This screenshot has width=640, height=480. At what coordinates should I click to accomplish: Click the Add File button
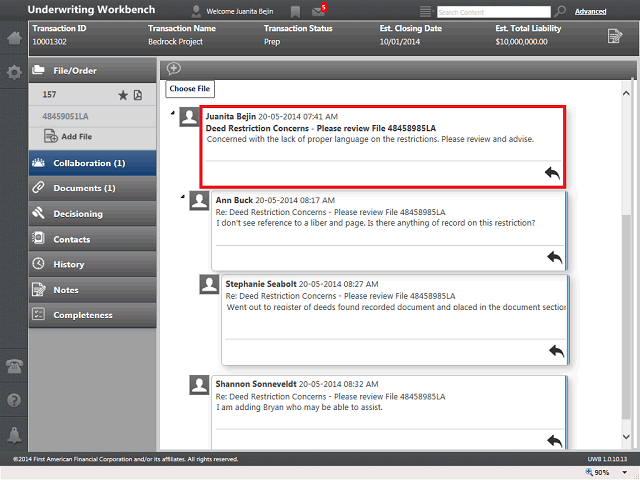(x=68, y=136)
